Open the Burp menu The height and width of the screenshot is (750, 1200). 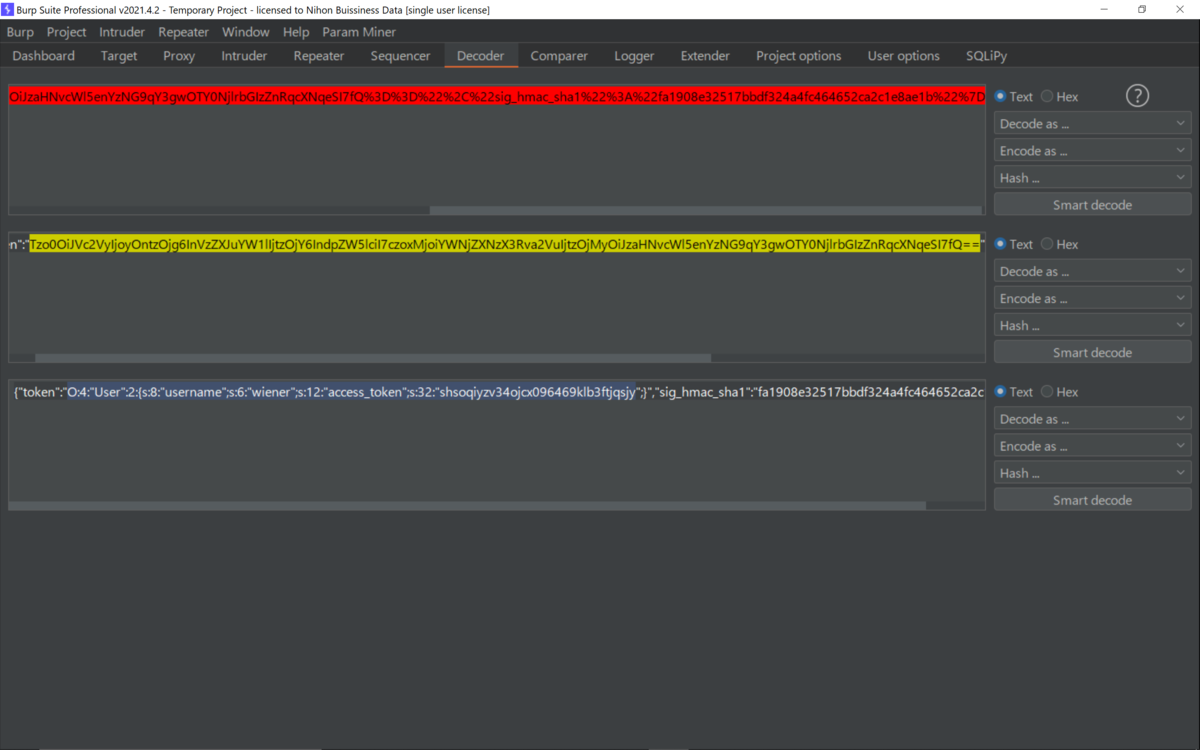[20, 32]
